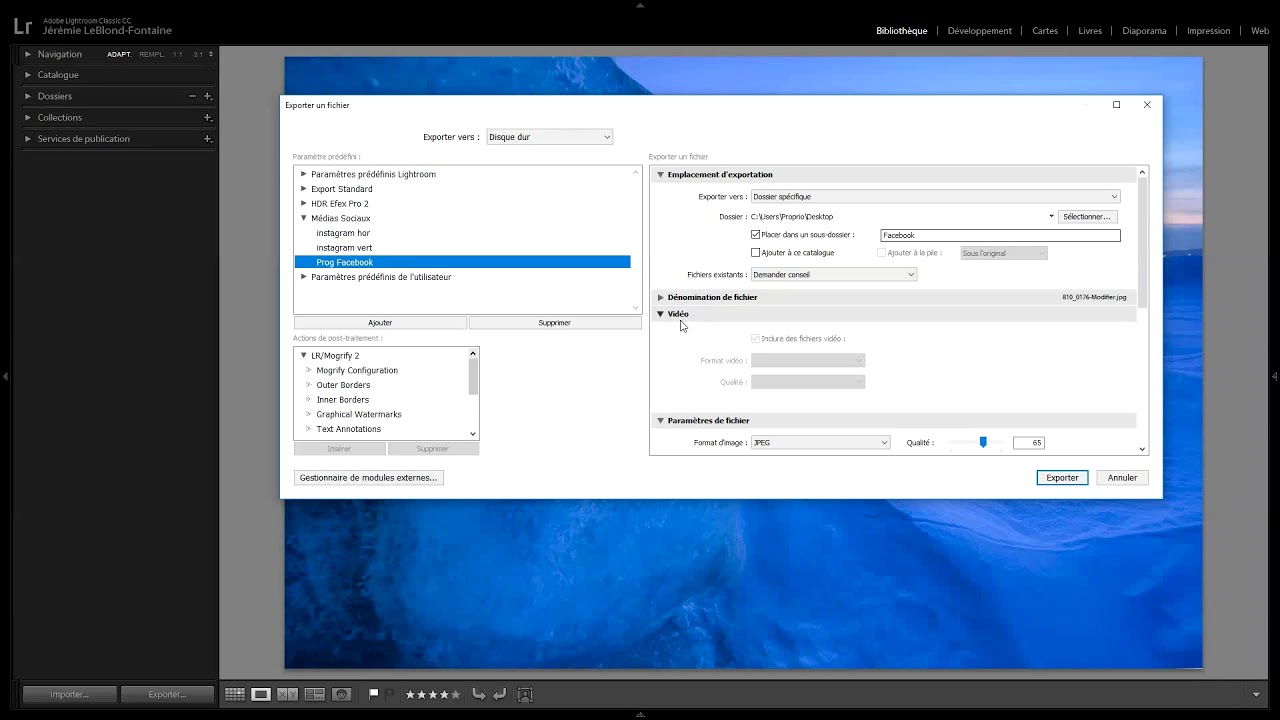This screenshot has width=1280, height=720.
Task: Click sub-folder name field 'Facebook'
Action: [1000, 235]
